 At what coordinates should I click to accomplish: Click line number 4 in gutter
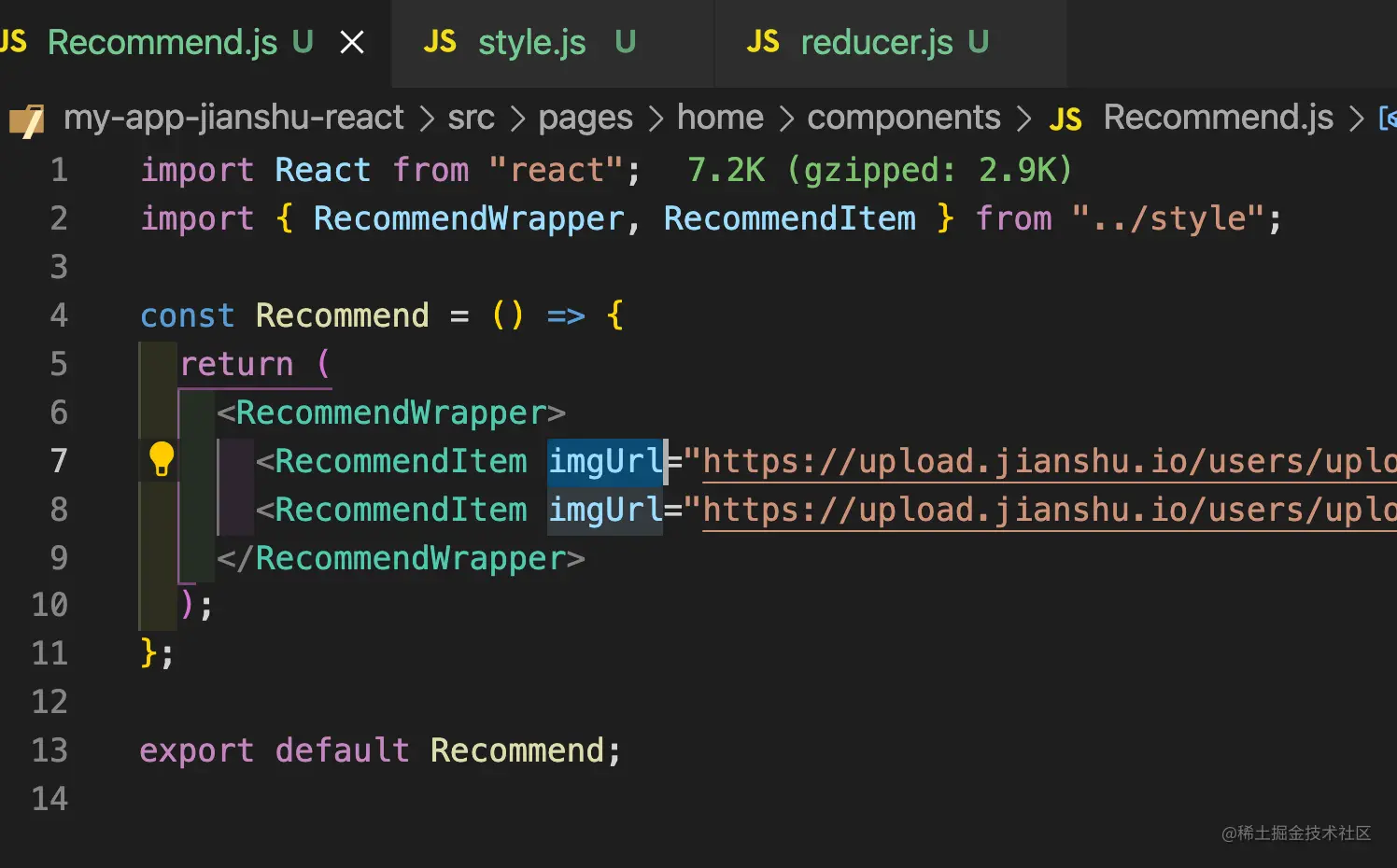coord(58,315)
